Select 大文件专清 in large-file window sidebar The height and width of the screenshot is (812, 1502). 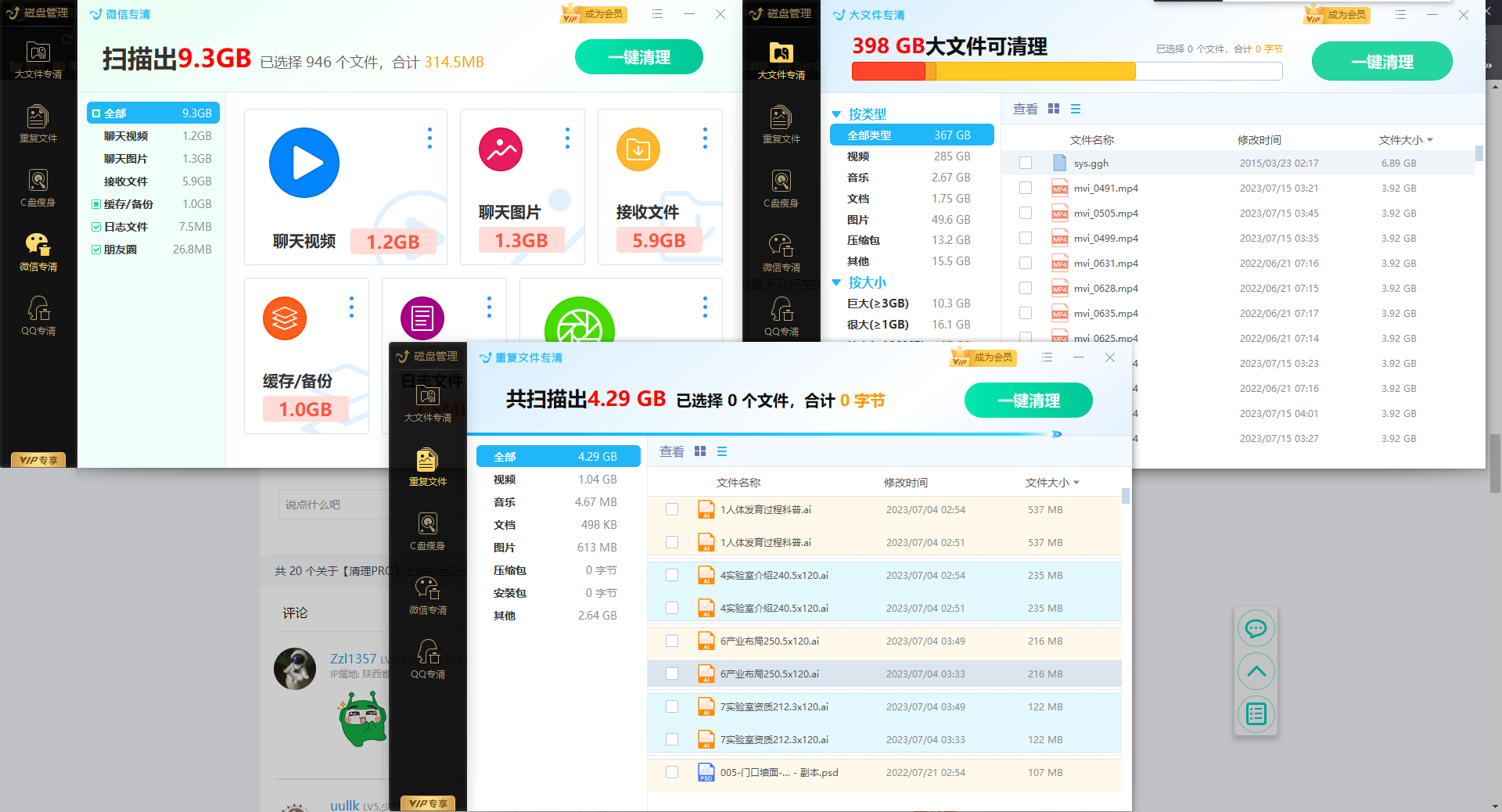click(x=782, y=61)
